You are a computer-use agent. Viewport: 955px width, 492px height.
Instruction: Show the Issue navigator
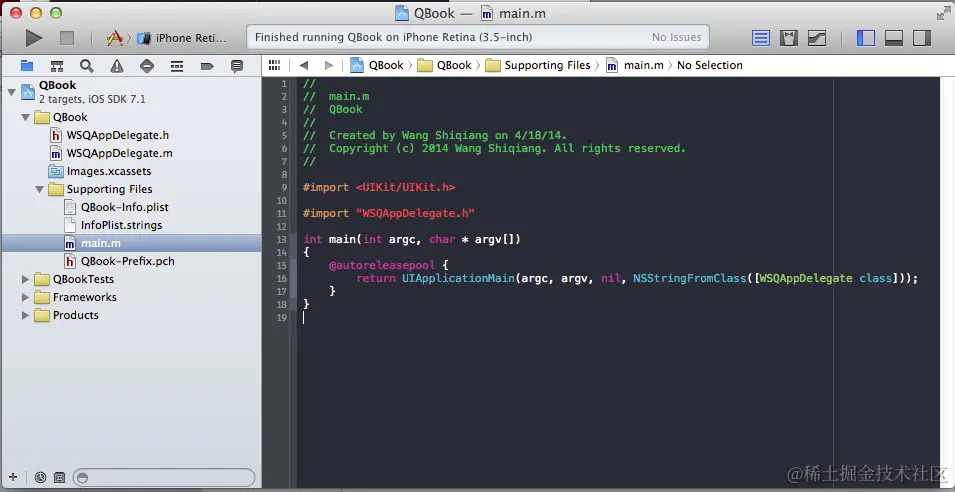click(117, 66)
